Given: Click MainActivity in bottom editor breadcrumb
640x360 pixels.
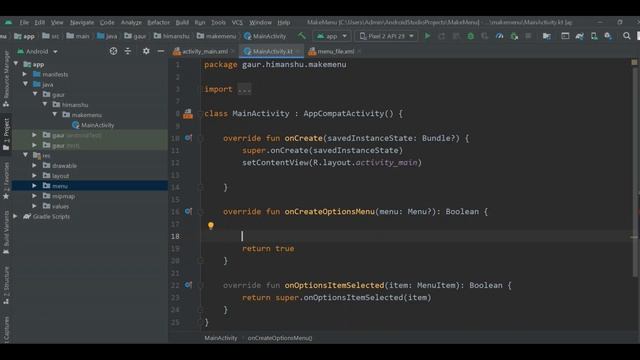Looking at the screenshot, I should (x=220, y=338).
